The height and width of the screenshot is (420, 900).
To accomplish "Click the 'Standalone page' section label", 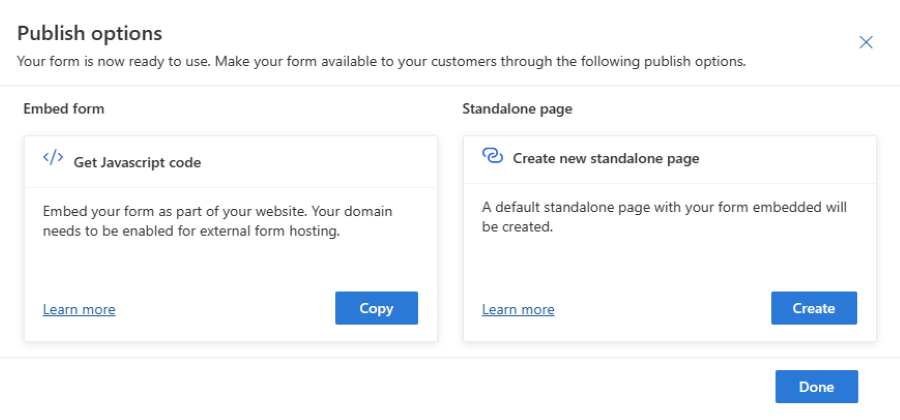I will pyautogui.click(x=517, y=108).
